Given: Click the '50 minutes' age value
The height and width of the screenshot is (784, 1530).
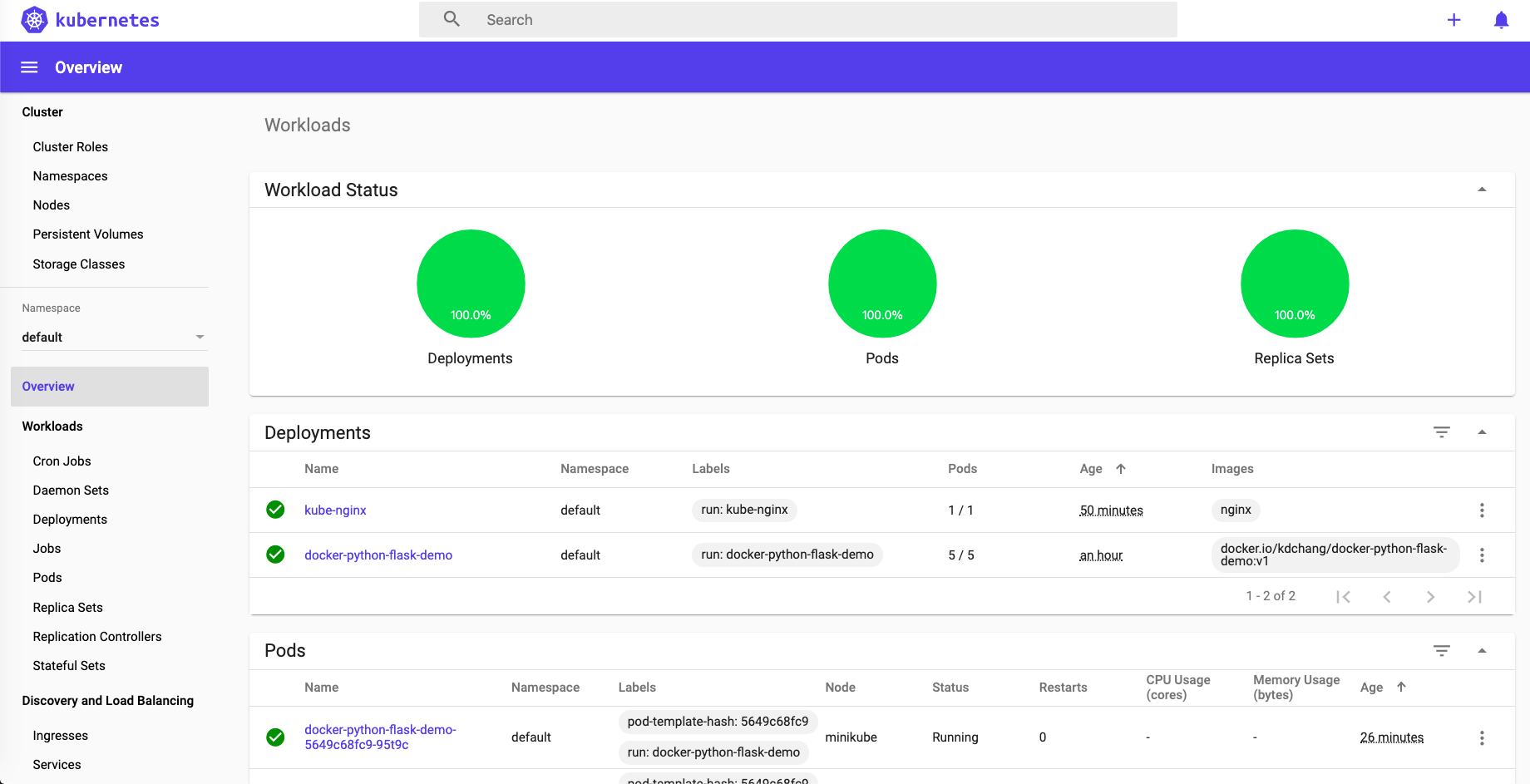Looking at the screenshot, I should [1111, 510].
